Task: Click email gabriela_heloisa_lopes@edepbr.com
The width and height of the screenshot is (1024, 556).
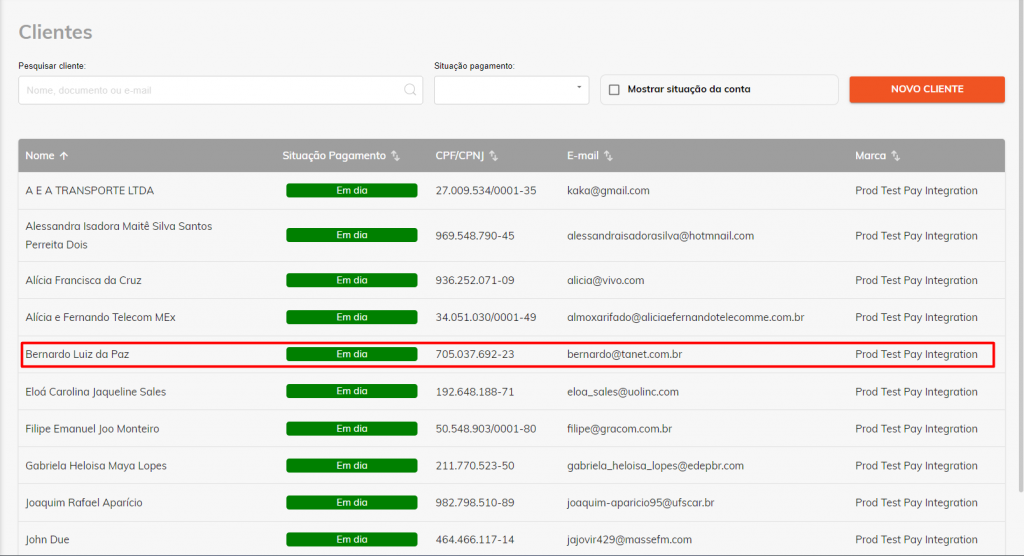Action: click(655, 466)
